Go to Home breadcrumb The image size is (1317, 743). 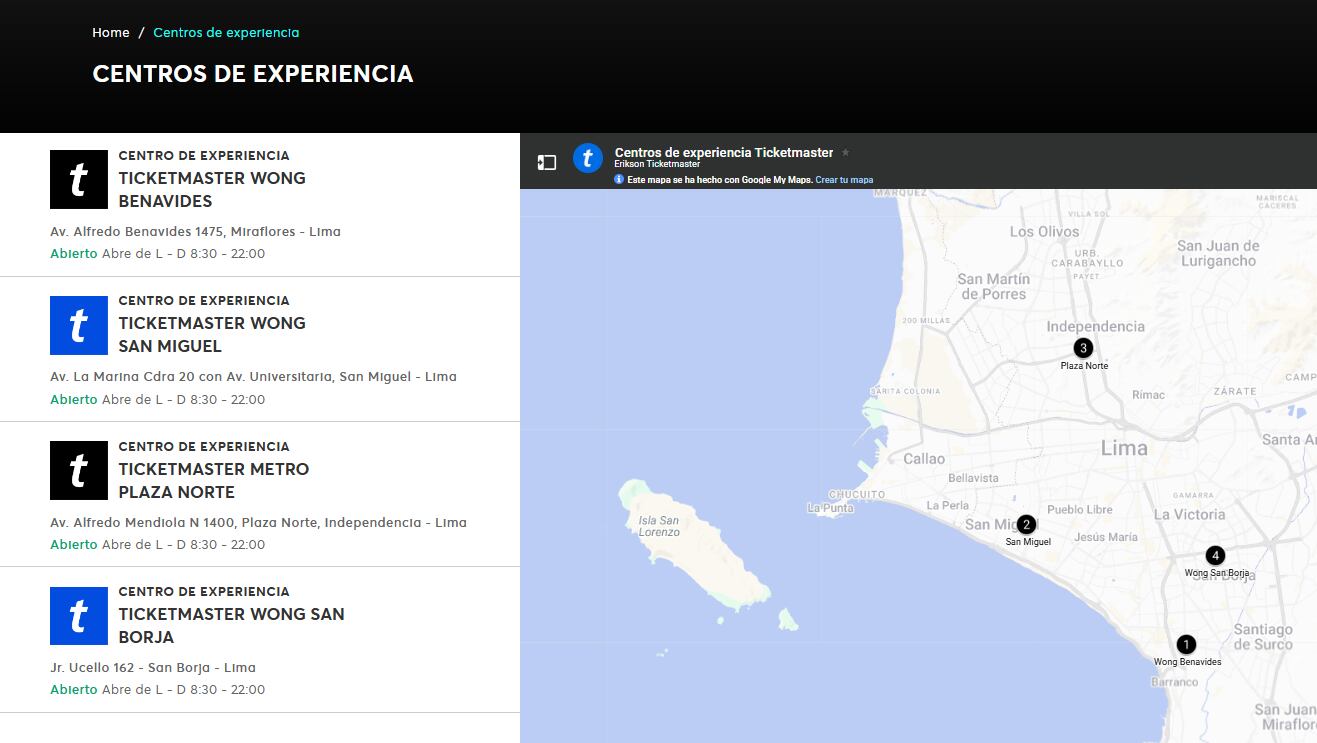click(111, 33)
